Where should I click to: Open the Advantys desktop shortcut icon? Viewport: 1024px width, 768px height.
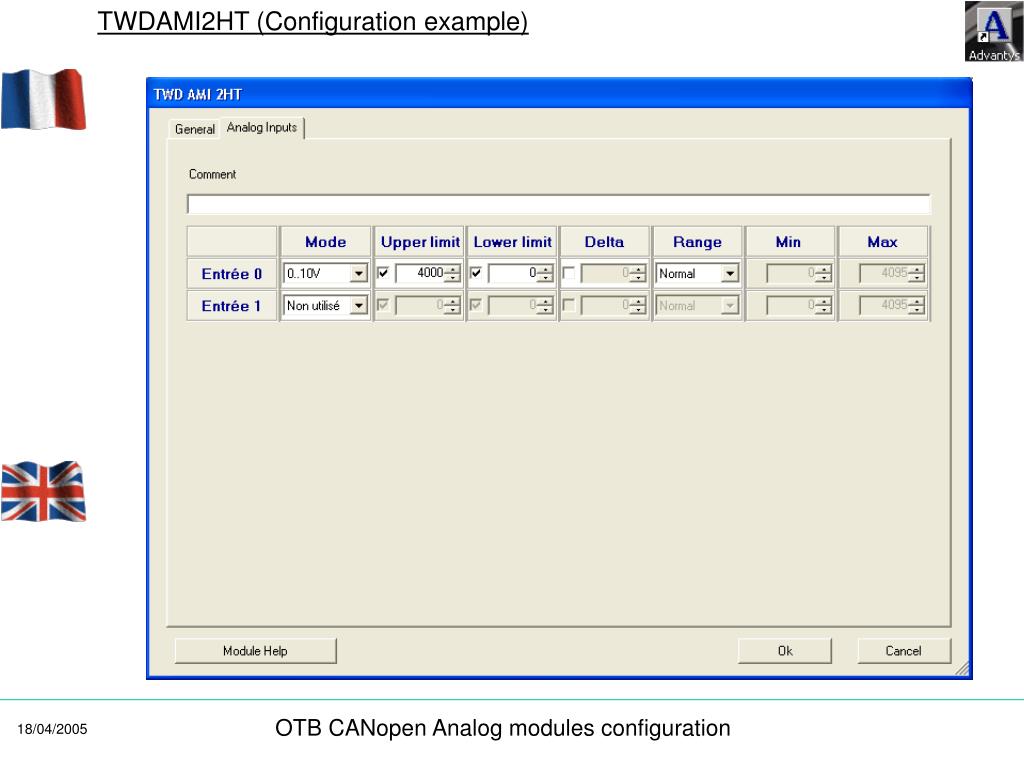pos(994,31)
